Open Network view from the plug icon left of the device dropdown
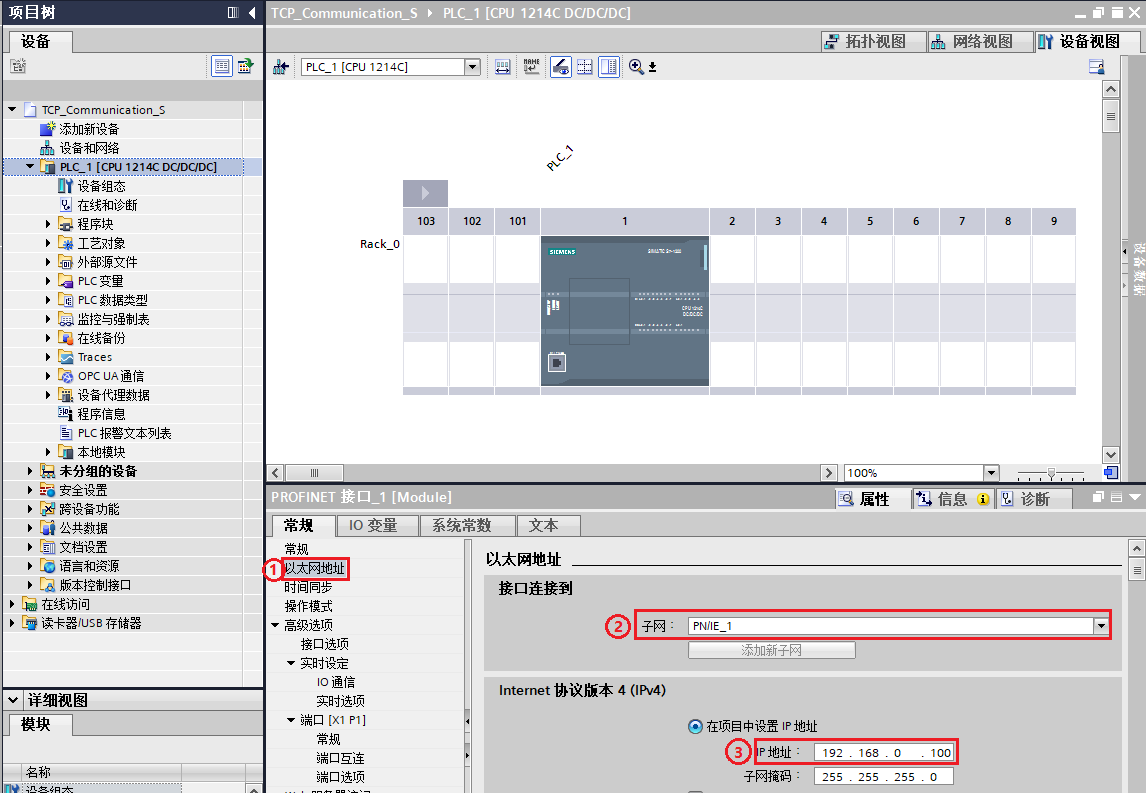The width and height of the screenshot is (1146, 793). 281,67
